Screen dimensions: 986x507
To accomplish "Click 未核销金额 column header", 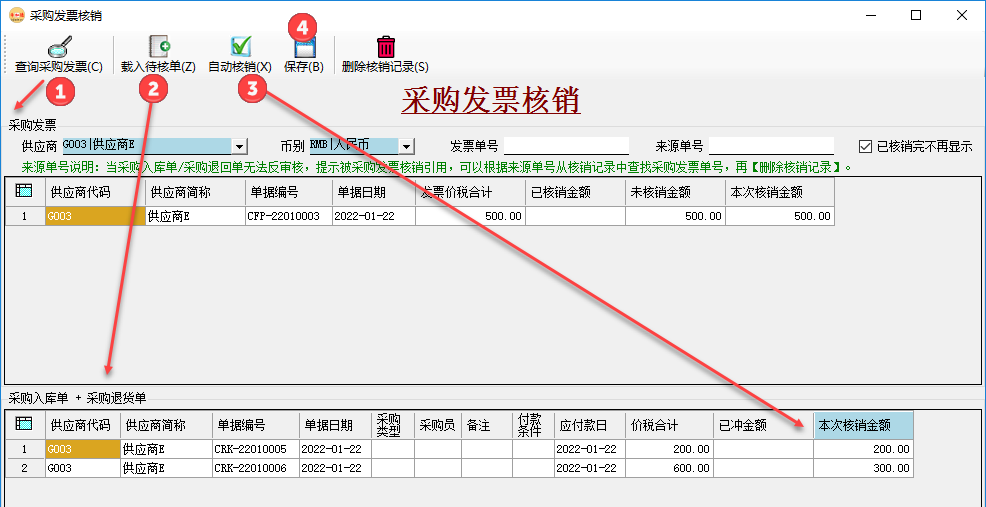I will click(675, 192).
